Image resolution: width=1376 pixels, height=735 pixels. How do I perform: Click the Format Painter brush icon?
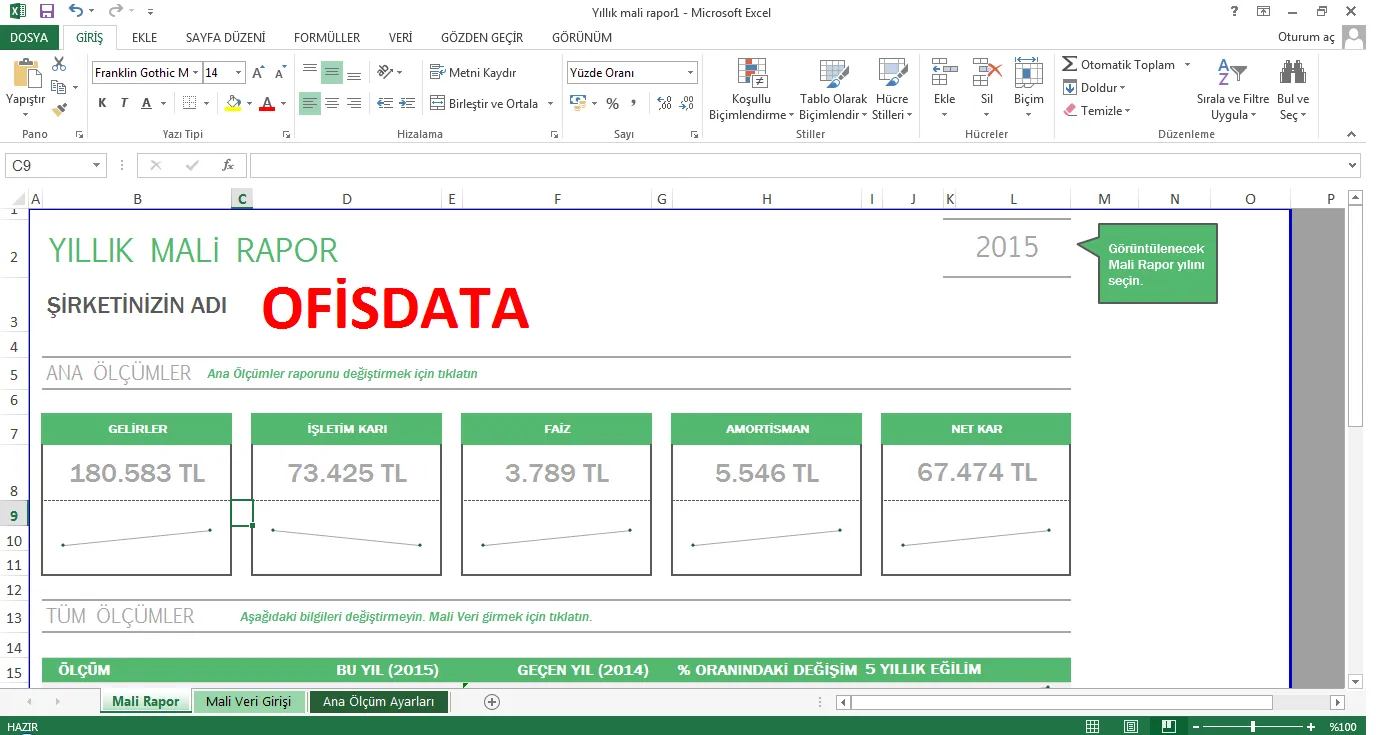[x=59, y=109]
